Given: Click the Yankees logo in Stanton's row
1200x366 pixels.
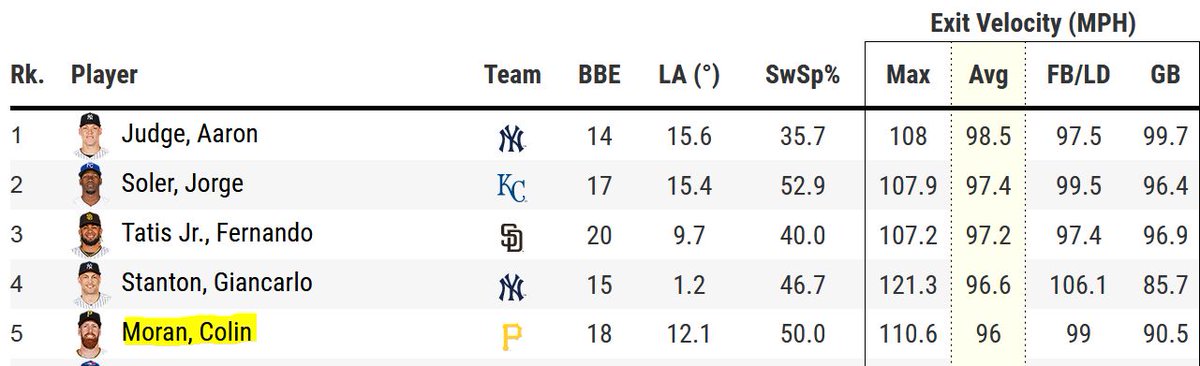Looking at the screenshot, I should tap(511, 288).
